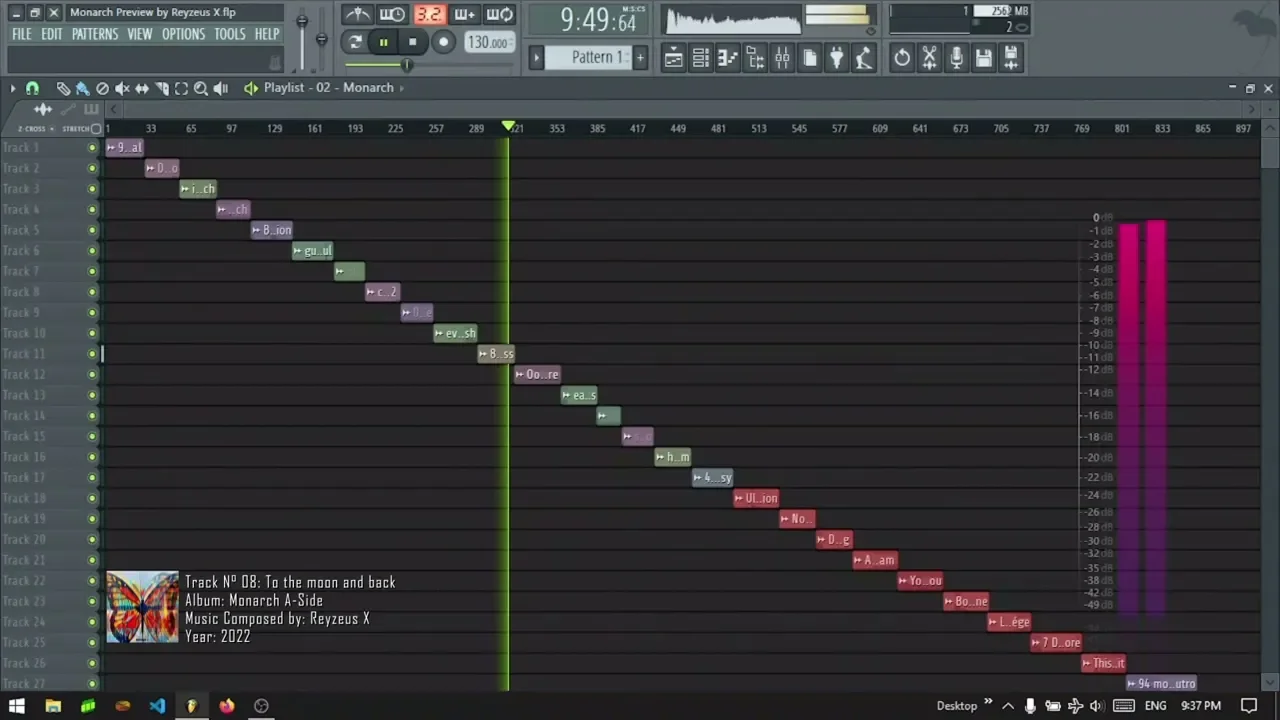Image resolution: width=1280 pixels, height=720 pixels.
Task: Select the Draw pencil tool in Playlist
Action: pyautogui.click(x=63, y=88)
